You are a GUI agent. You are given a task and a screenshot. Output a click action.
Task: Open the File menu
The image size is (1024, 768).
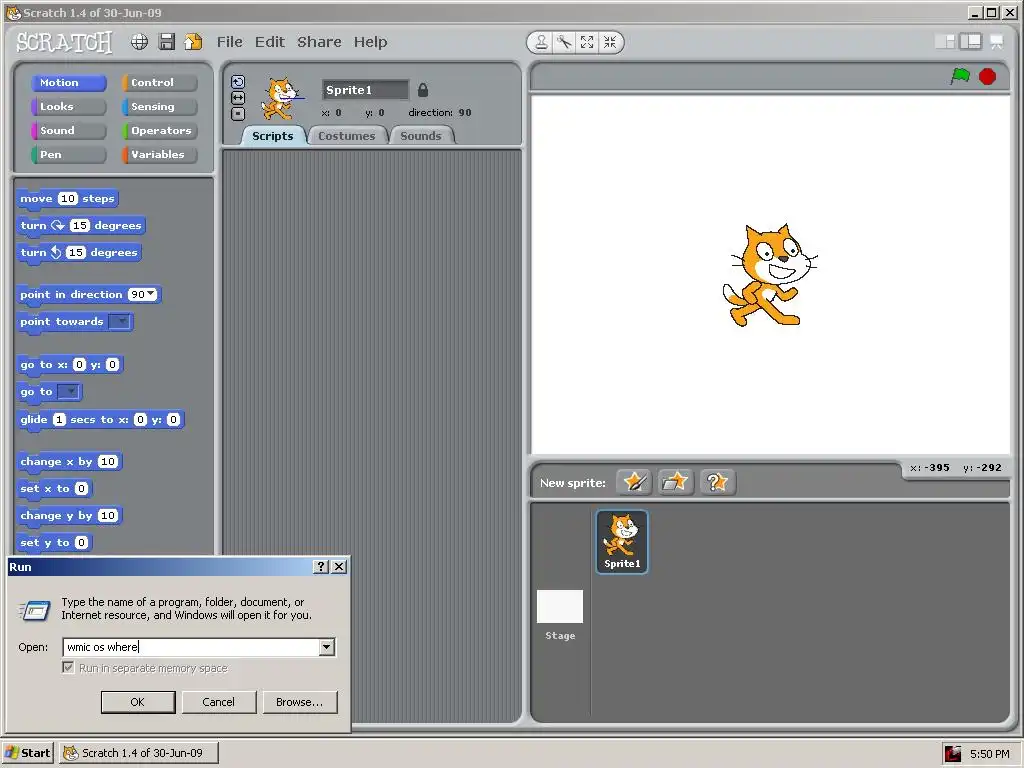click(x=230, y=42)
